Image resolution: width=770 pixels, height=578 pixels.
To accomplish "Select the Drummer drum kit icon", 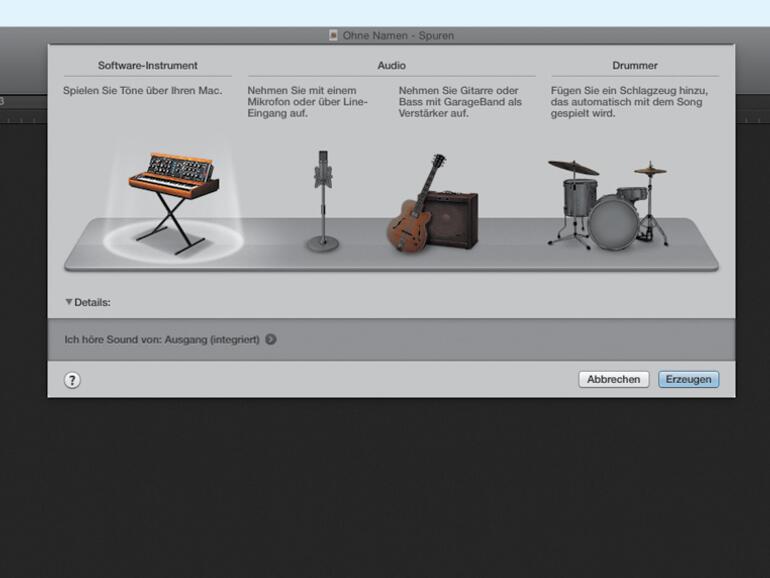I will pyautogui.click(x=608, y=205).
